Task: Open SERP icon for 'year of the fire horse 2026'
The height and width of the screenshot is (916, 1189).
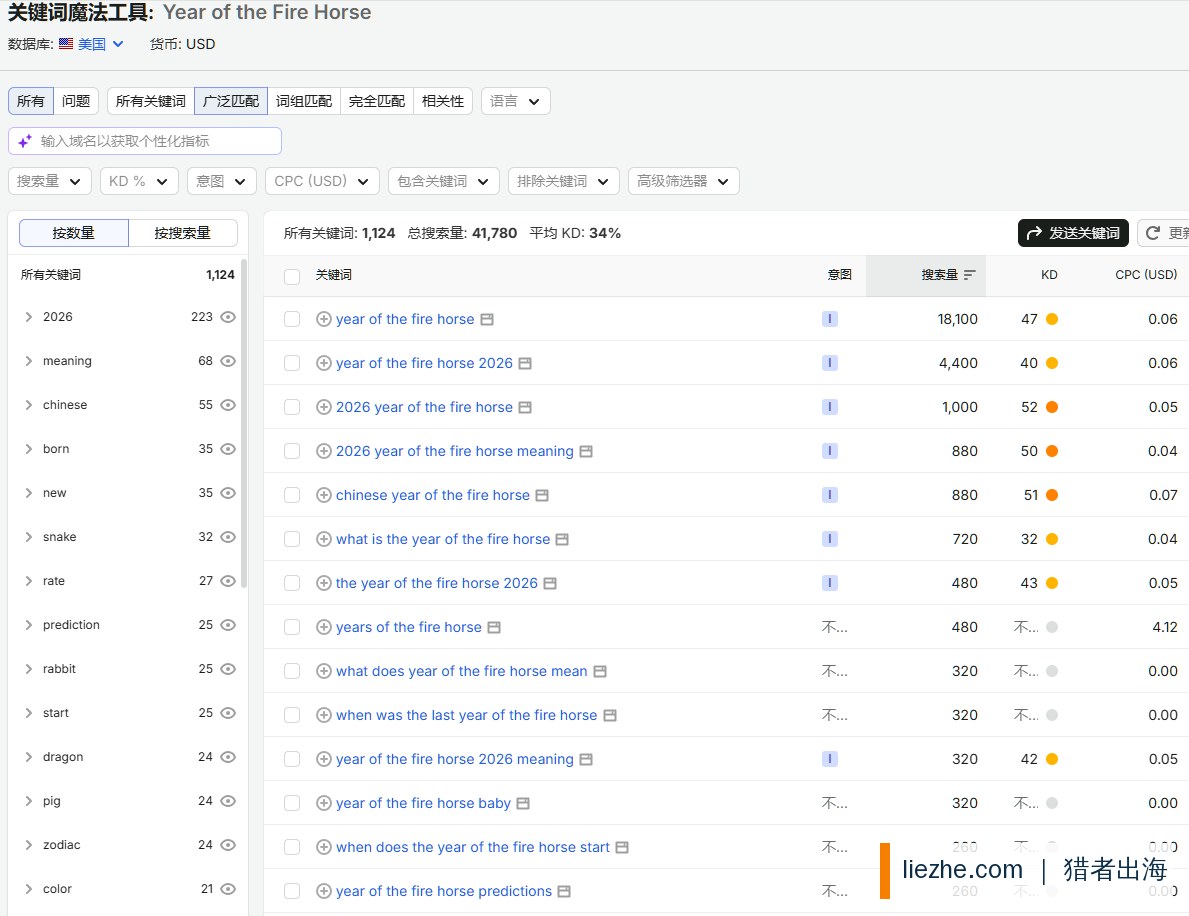Action: (525, 364)
